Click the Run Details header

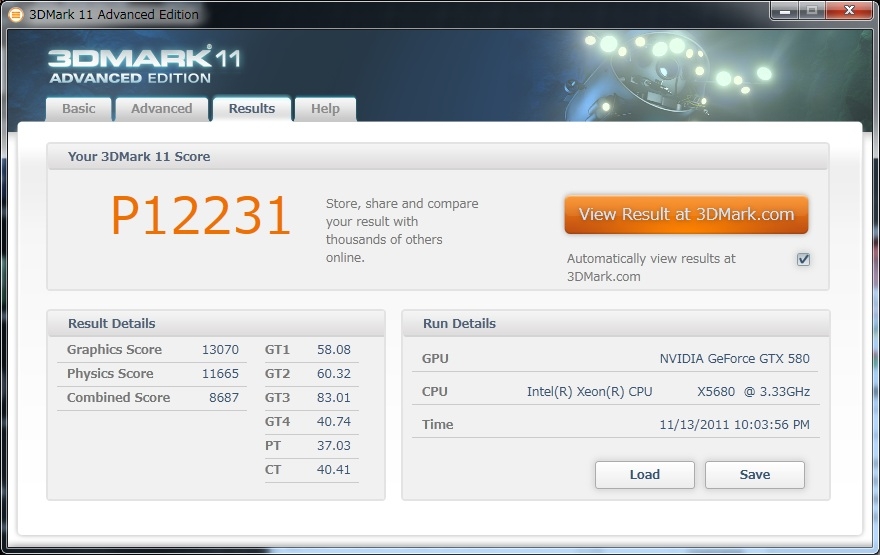[459, 324]
